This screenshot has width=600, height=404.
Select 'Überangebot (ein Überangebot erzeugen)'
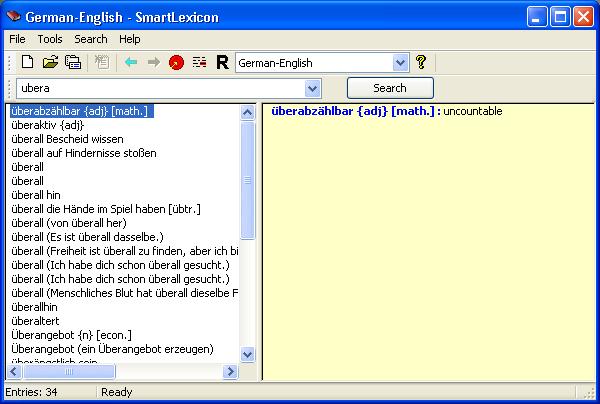pos(112,349)
